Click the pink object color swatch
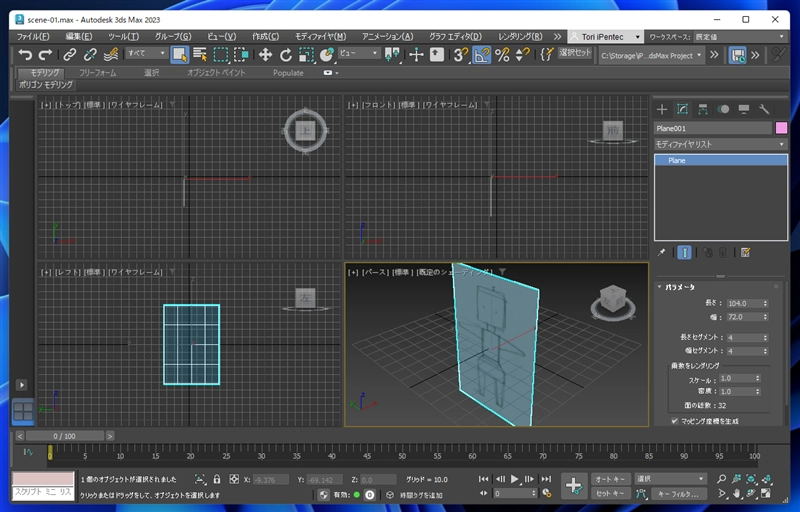Image resolution: width=800 pixels, height=512 pixels. click(x=781, y=128)
